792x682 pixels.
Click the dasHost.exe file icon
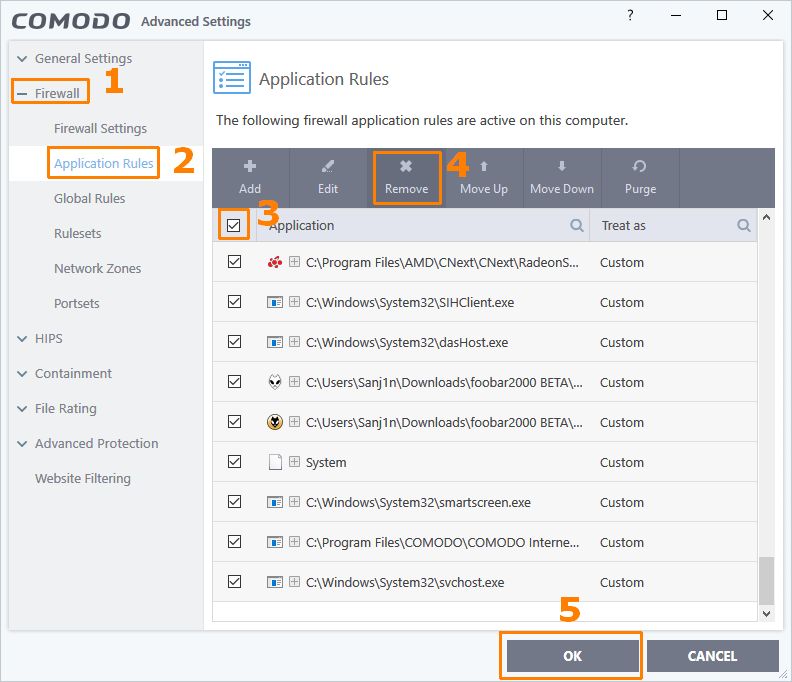pyautogui.click(x=275, y=342)
